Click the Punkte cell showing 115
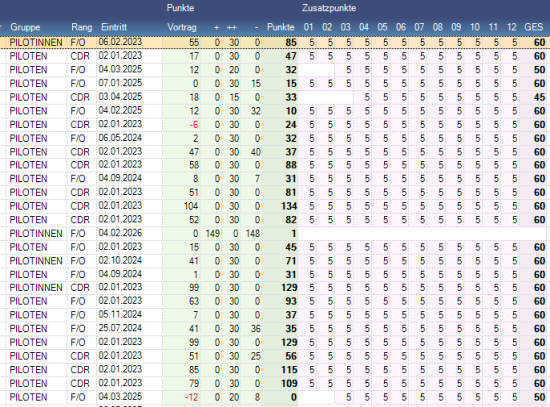Viewport: 550px width, 407px height. (281, 370)
